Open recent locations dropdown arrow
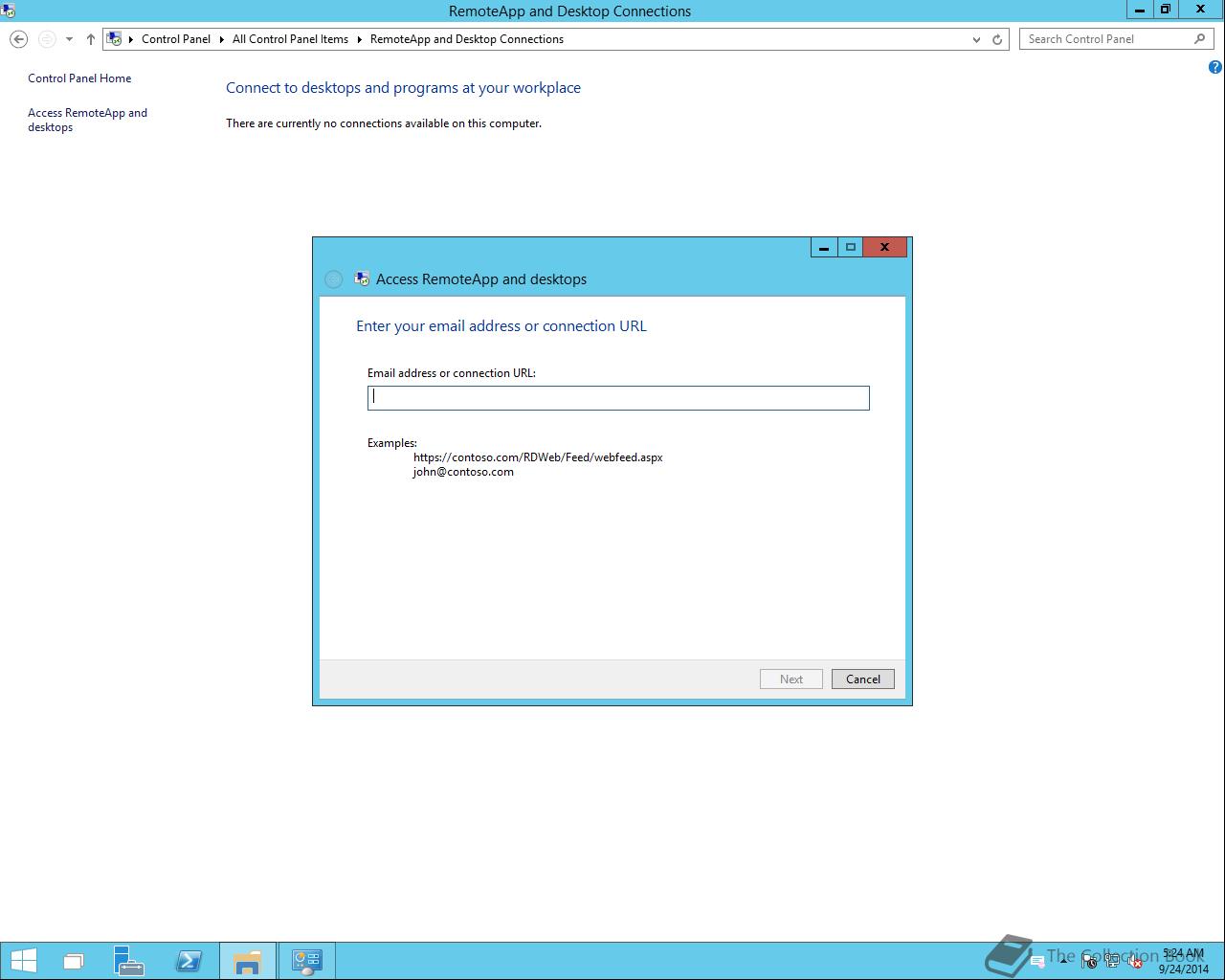 coord(69,39)
